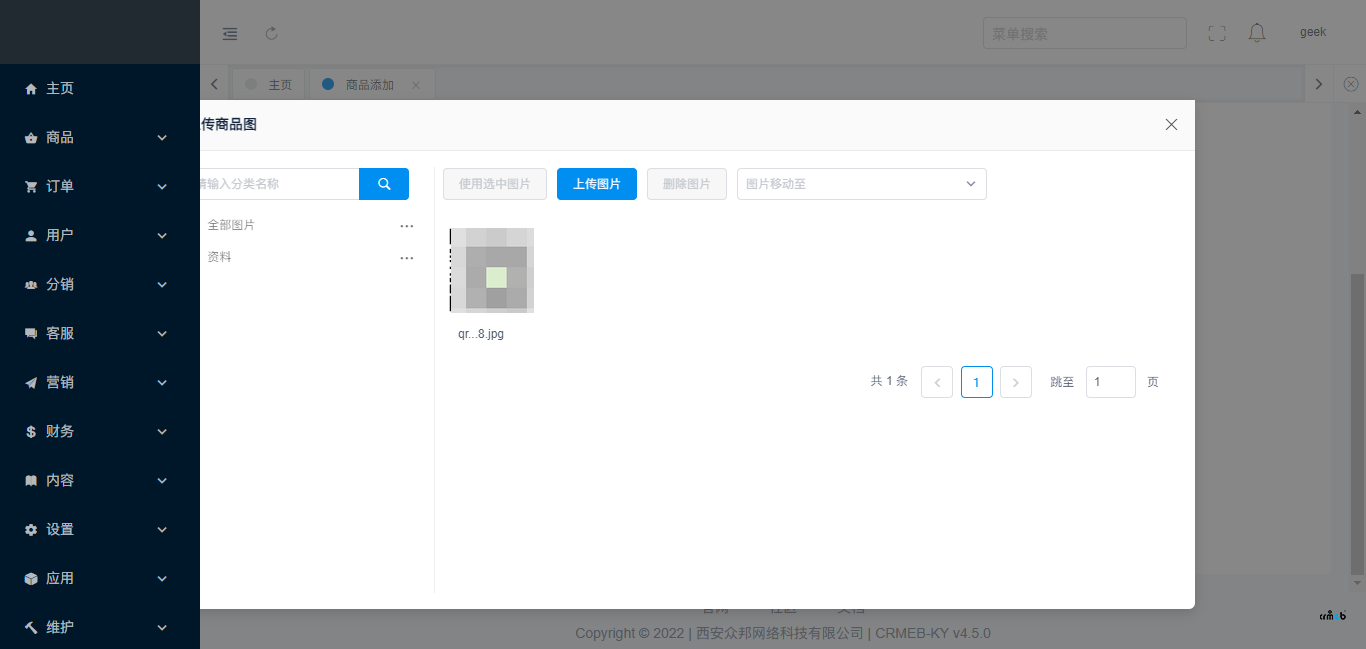
Task: Select the qr...8.jpg image thumbnail
Action: click(491, 270)
